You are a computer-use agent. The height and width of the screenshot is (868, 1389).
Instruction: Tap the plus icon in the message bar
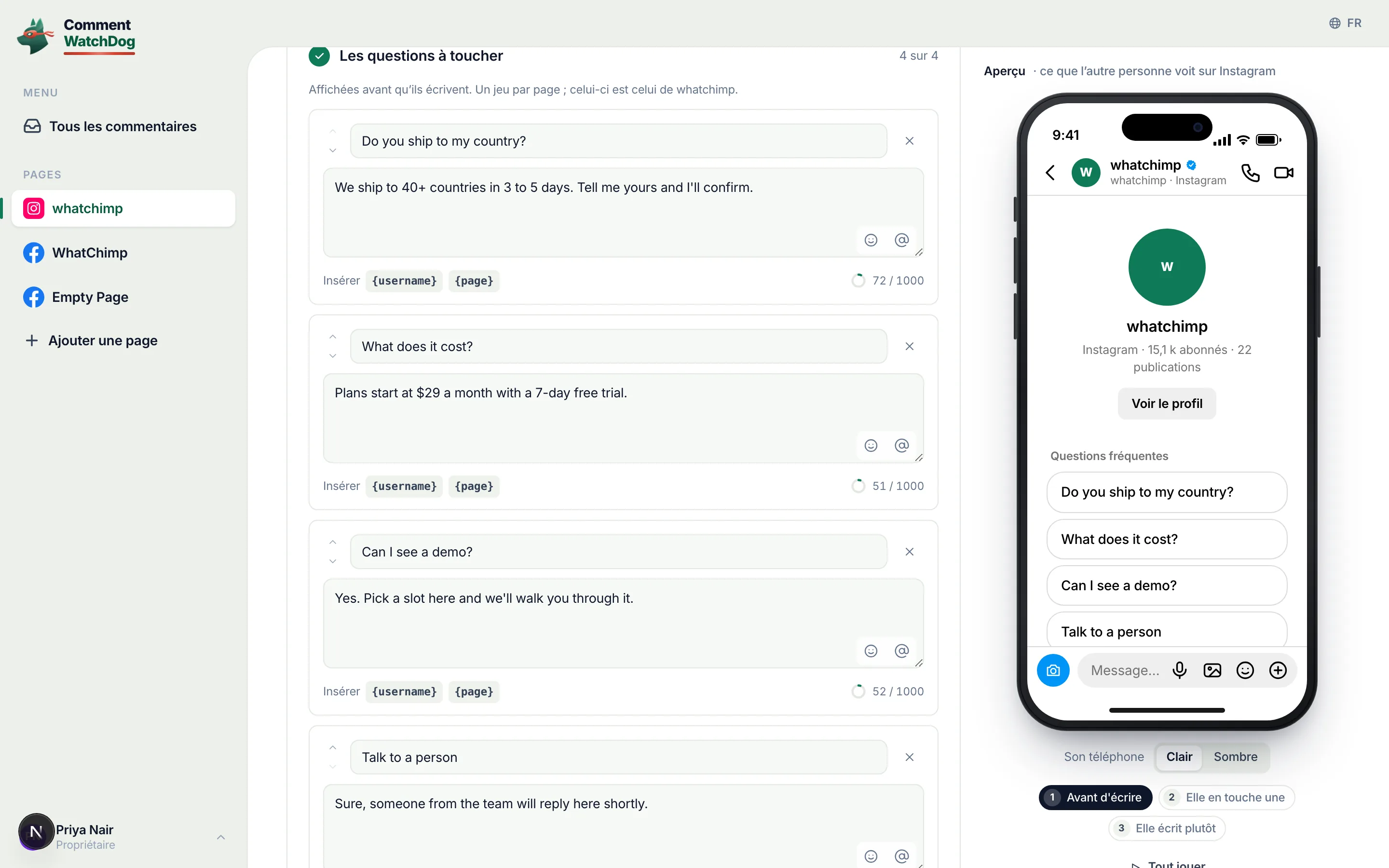(x=1278, y=670)
